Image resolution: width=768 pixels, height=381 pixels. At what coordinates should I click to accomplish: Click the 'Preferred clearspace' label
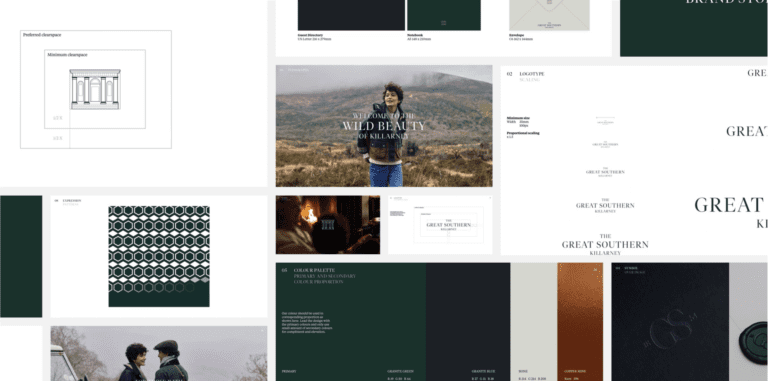click(42, 35)
